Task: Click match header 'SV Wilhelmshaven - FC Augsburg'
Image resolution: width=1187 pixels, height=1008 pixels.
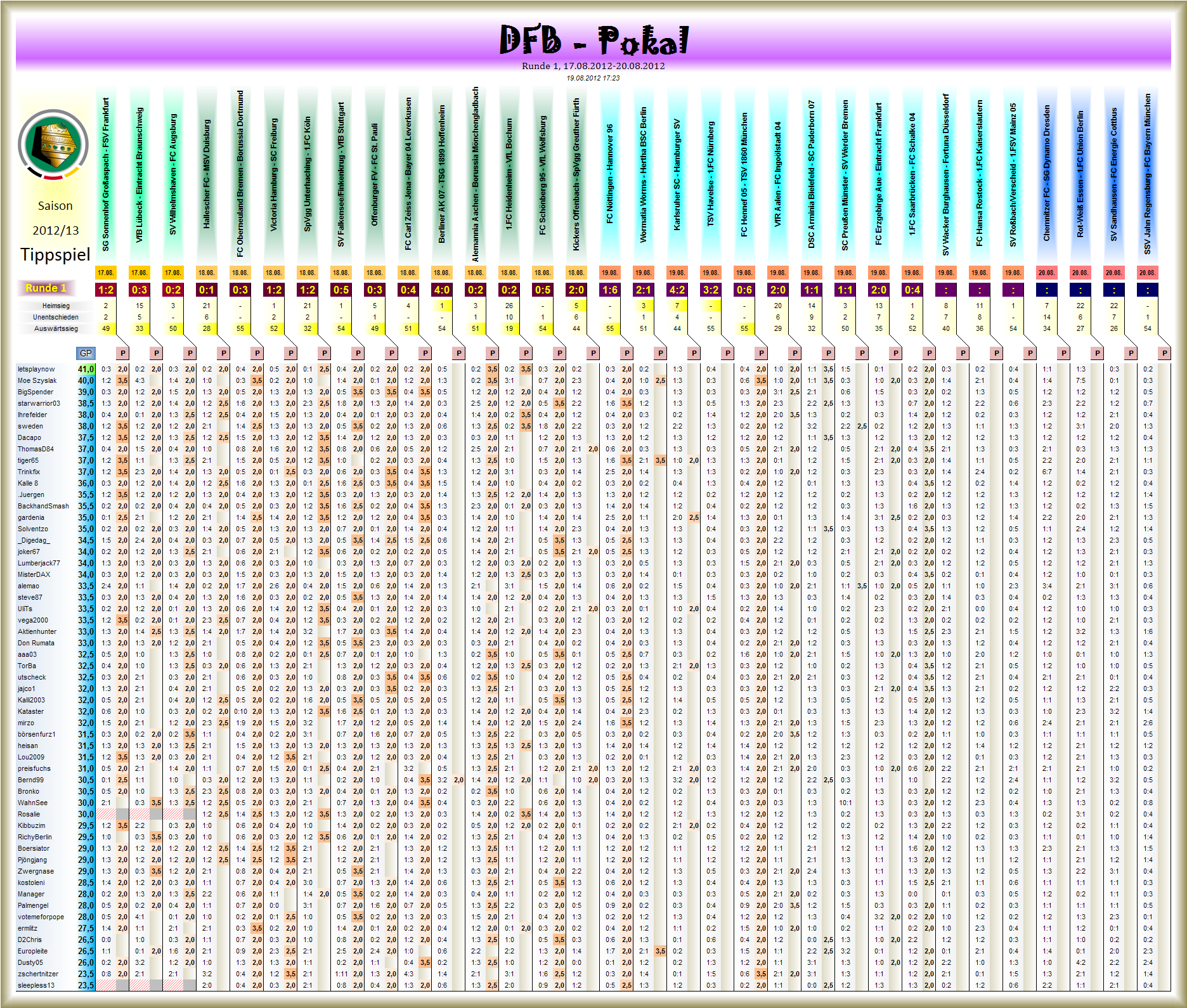Action: (x=172, y=174)
